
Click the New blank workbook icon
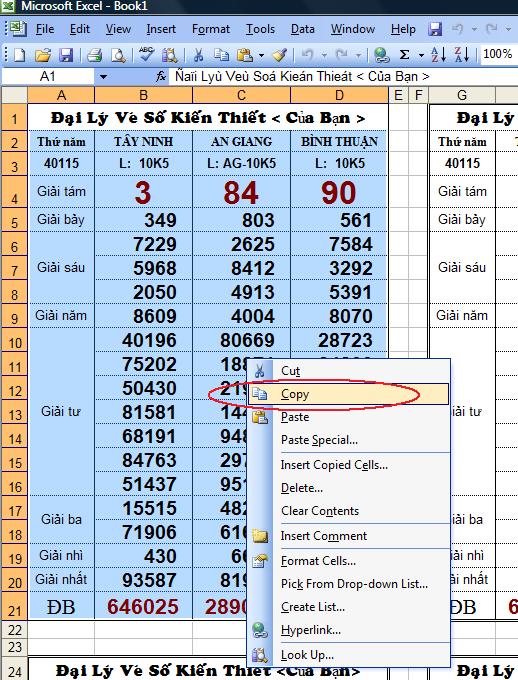(20, 55)
